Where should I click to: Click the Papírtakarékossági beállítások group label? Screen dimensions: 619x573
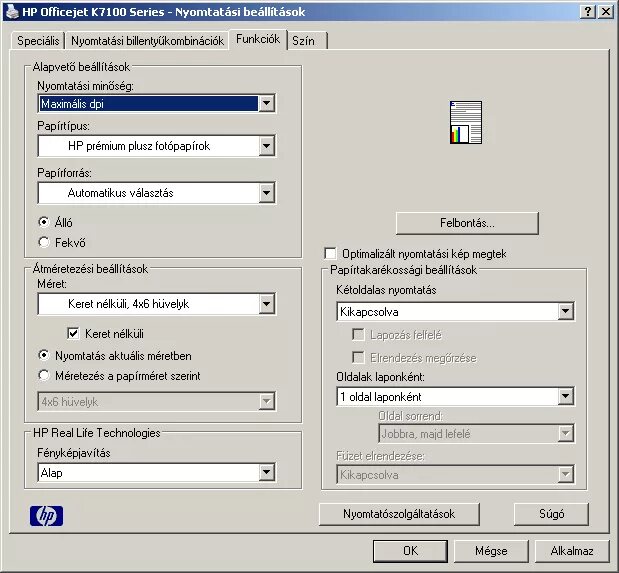tap(403, 270)
